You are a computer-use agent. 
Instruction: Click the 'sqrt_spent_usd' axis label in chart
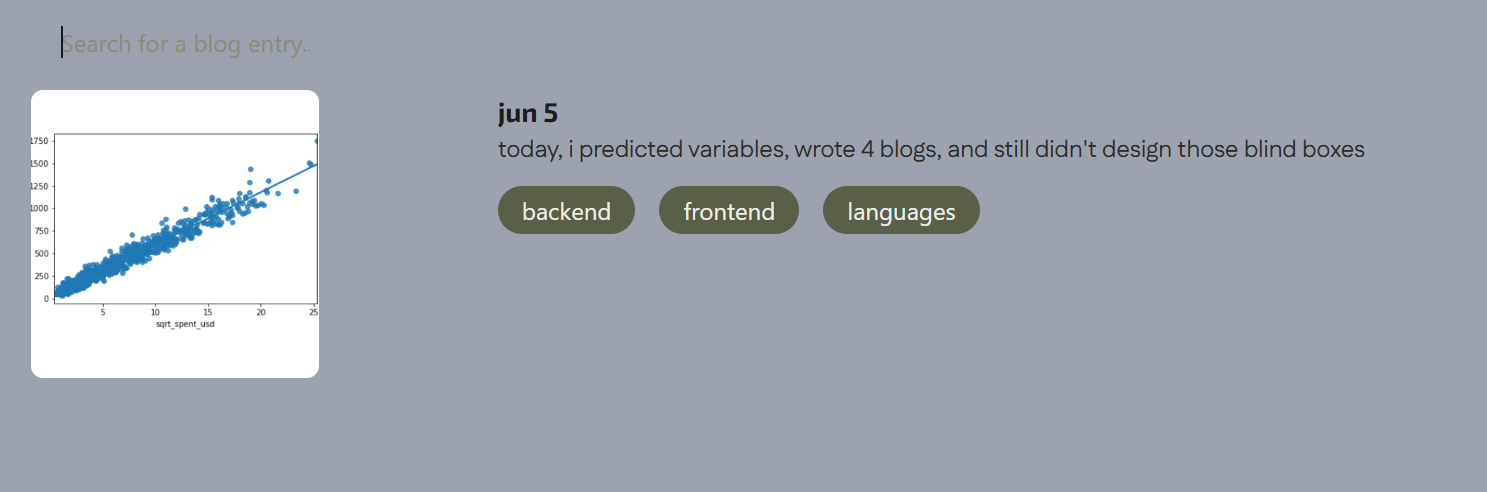[185, 324]
